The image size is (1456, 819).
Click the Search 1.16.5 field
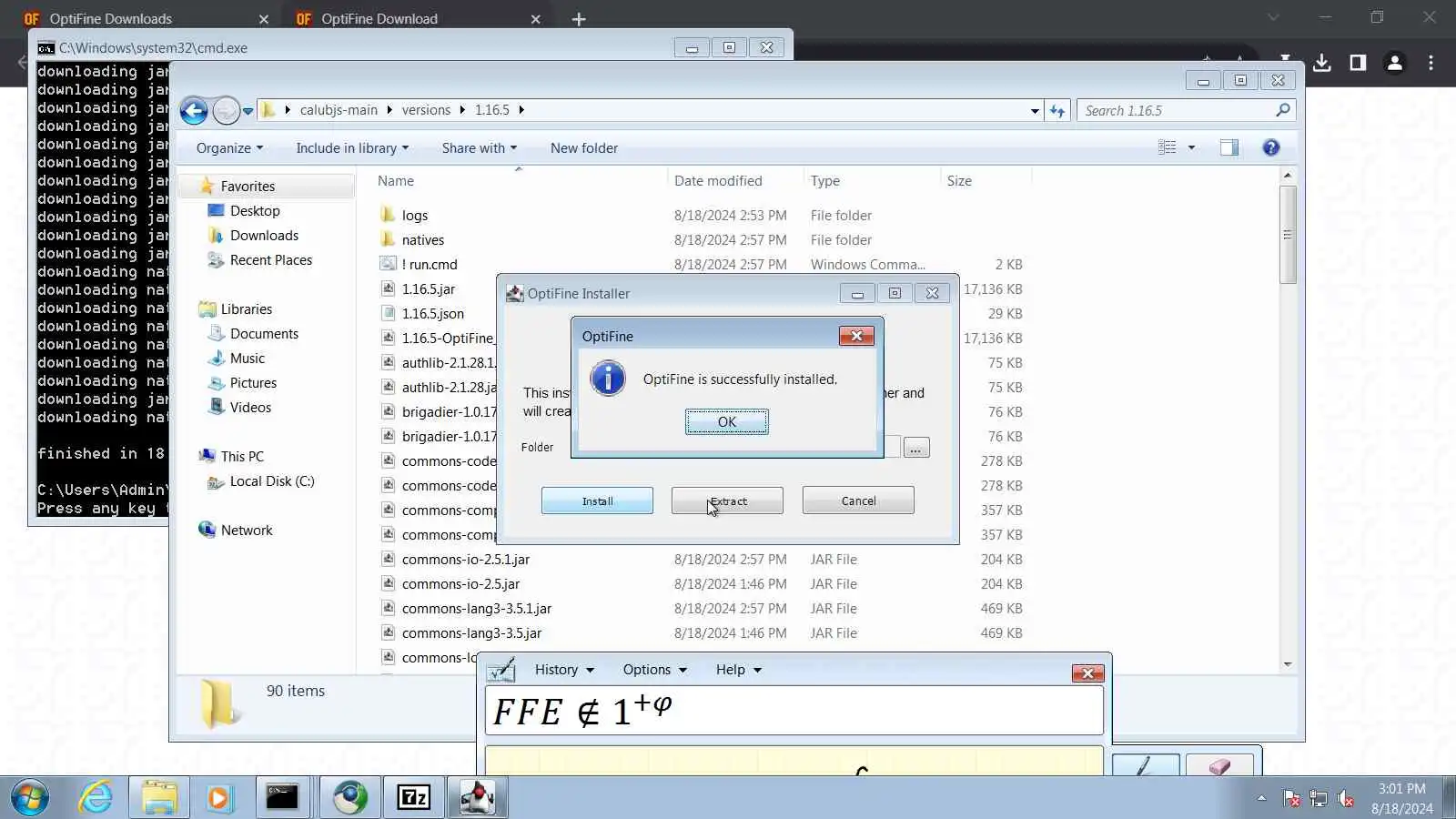(x=1187, y=110)
